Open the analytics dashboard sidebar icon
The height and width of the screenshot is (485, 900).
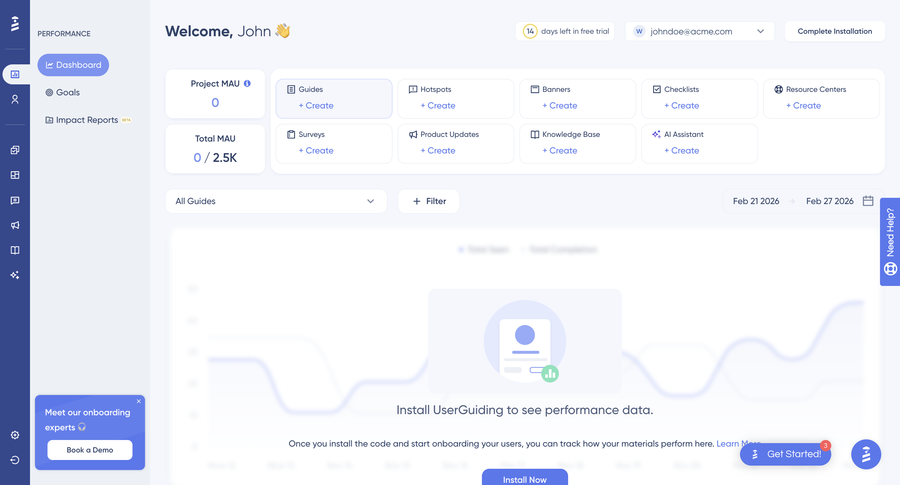tap(15, 74)
